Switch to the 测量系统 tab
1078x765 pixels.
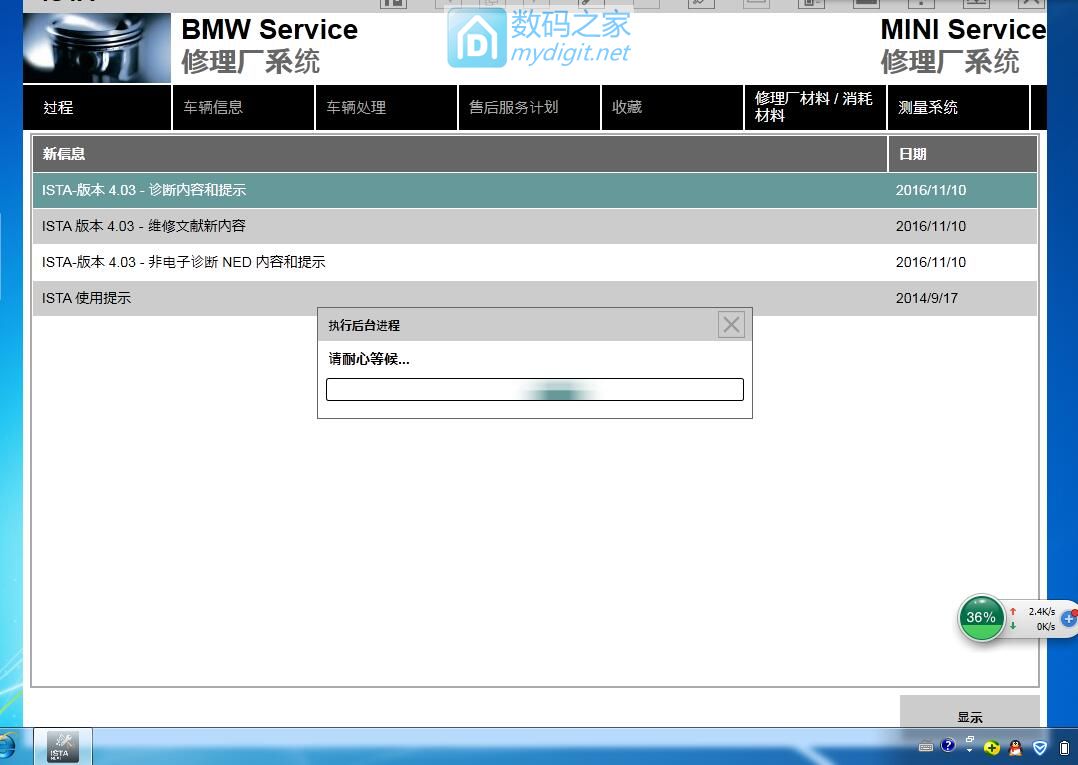click(x=957, y=108)
